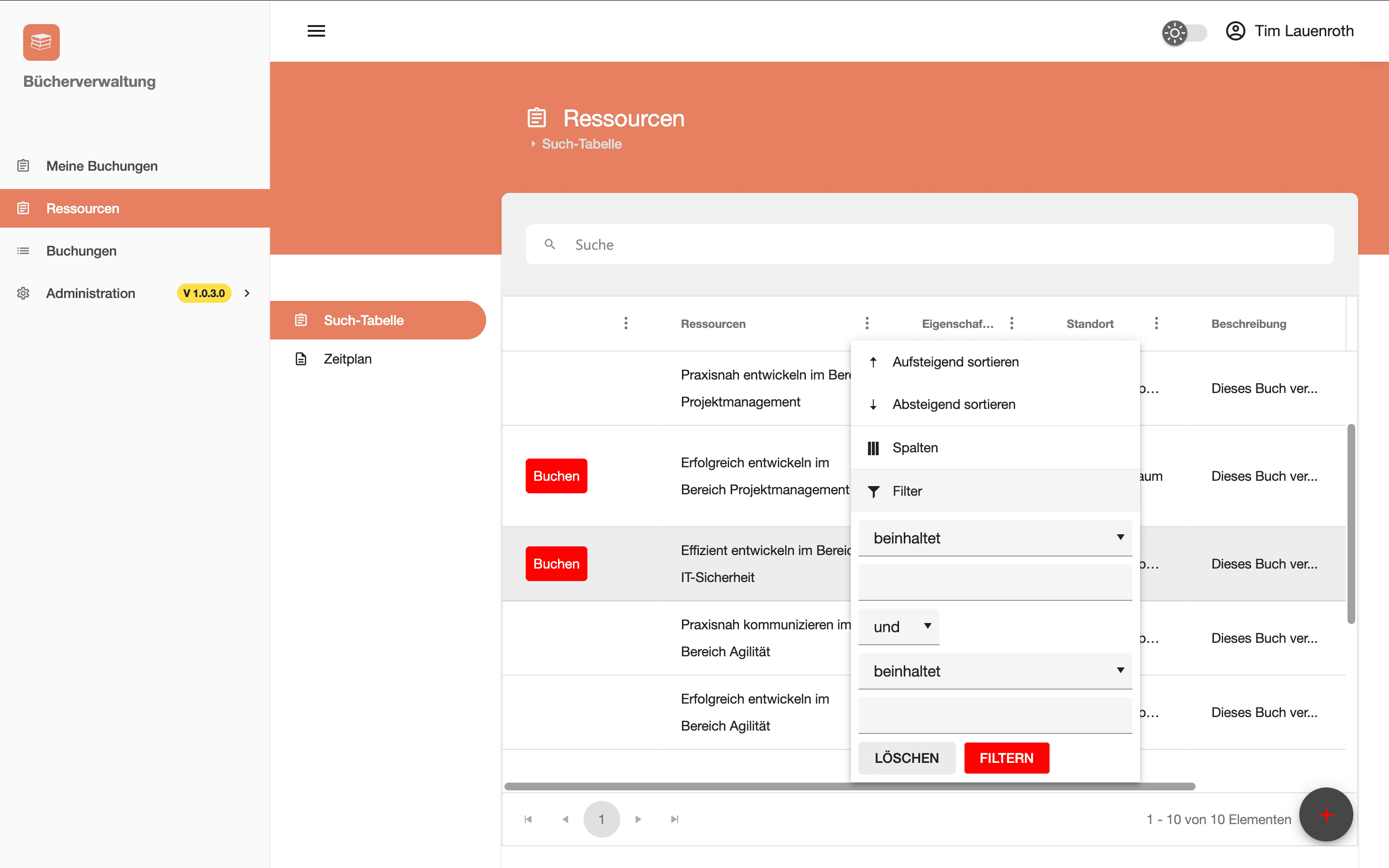Screen dimensions: 1389x868
Task: Open the second beinhaltet operator dropdown
Action: pyautogui.click(x=994, y=671)
